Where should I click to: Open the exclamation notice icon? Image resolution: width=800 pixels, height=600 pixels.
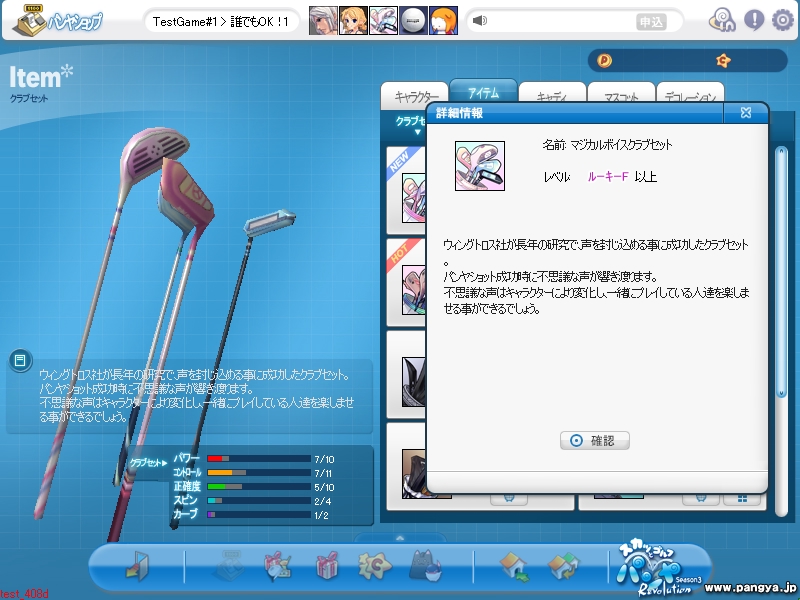tap(754, 20)
